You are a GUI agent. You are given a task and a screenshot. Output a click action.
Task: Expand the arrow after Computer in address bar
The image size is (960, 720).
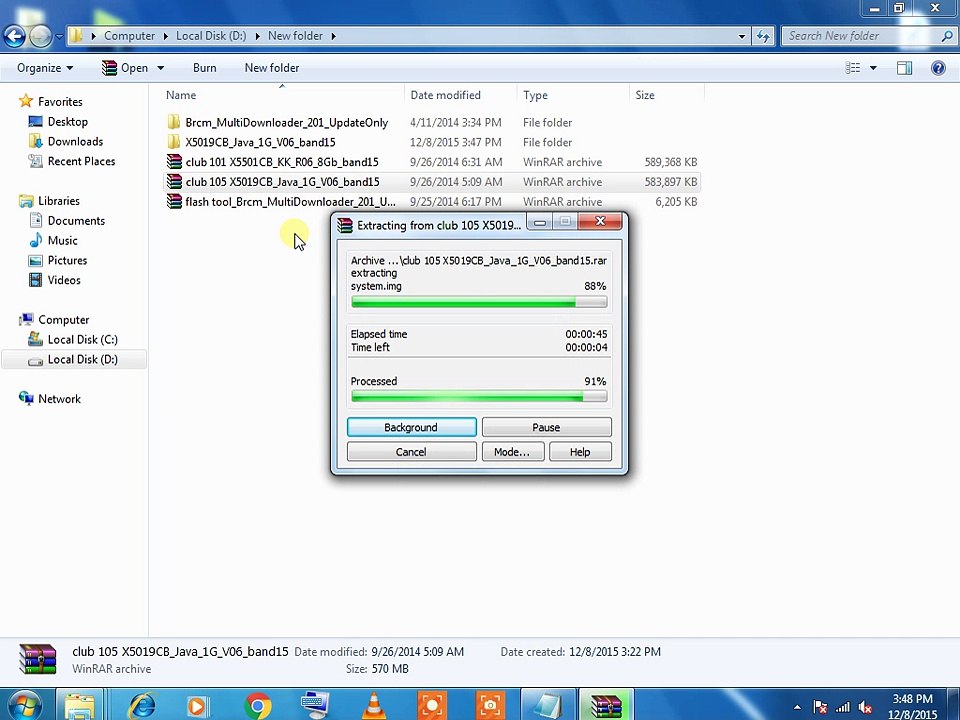click(165, 36)
